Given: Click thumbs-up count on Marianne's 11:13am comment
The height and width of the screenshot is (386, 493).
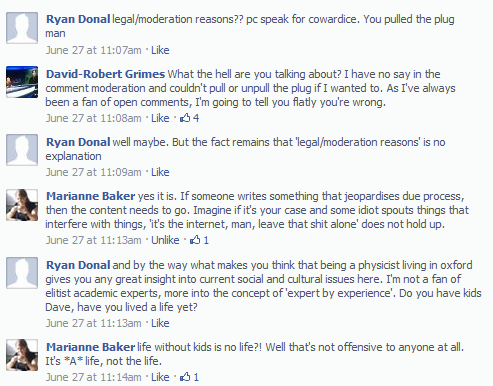Looking at the screenshot, I should [206, 240].
